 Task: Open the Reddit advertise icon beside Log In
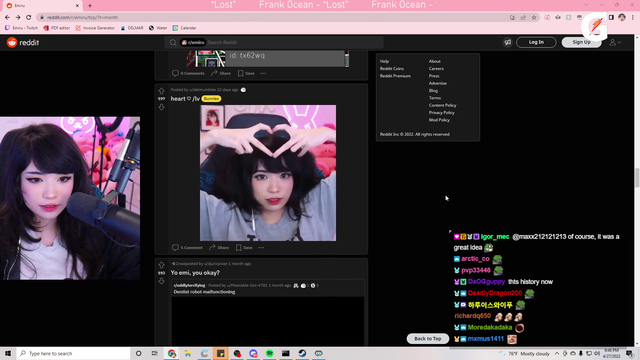507,42
